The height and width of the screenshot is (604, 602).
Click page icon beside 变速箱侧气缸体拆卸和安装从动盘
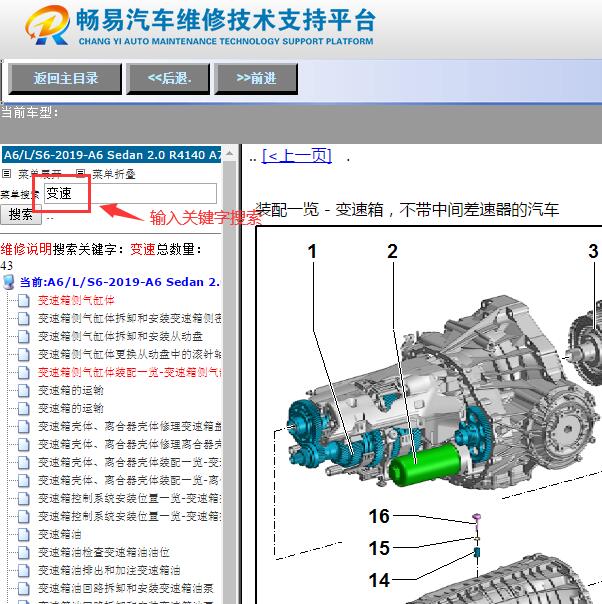[x=23, y=336]
